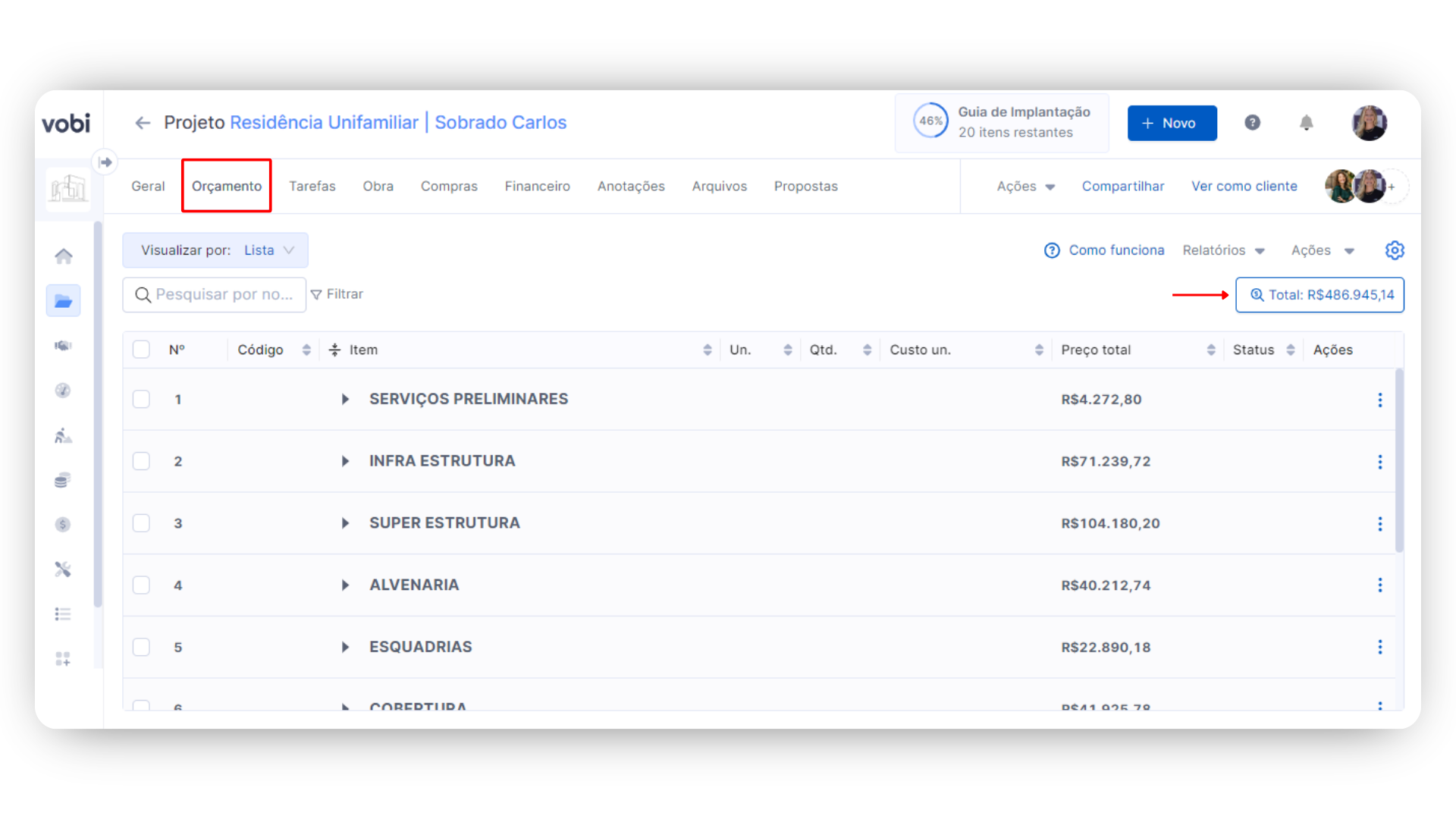The width and height of the screenshot is (1456, 819).
Task: Open the Compras tab
Action: point(449,187)
